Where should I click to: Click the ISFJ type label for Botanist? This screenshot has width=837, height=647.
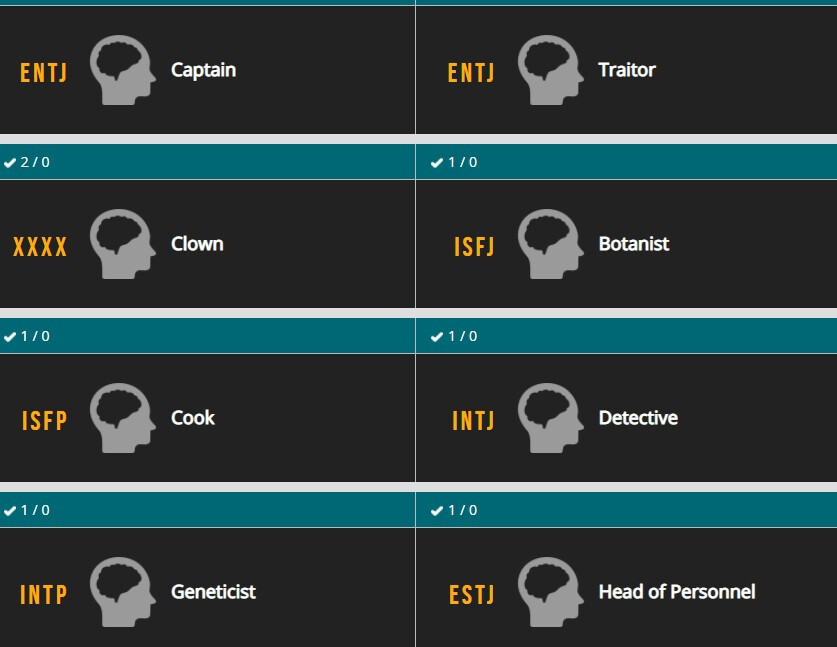pos(474,247)
